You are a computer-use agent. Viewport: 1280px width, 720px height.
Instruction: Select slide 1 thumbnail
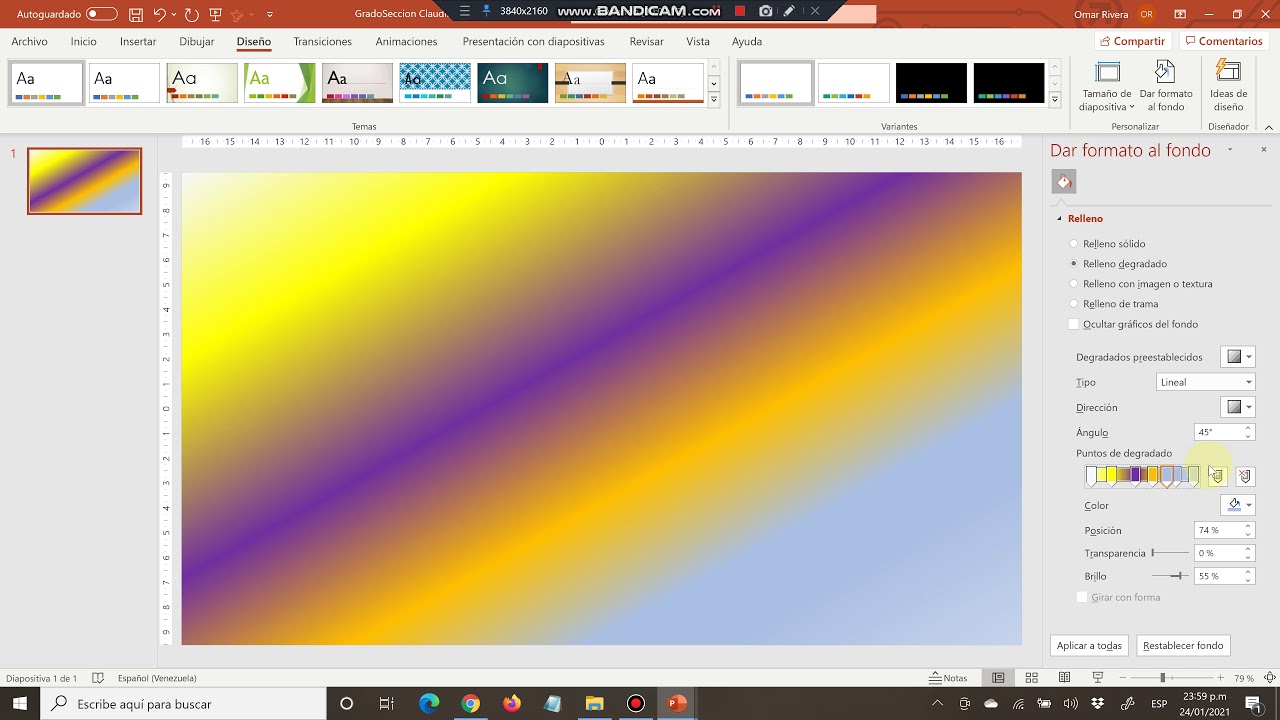[x=85, y=181]
